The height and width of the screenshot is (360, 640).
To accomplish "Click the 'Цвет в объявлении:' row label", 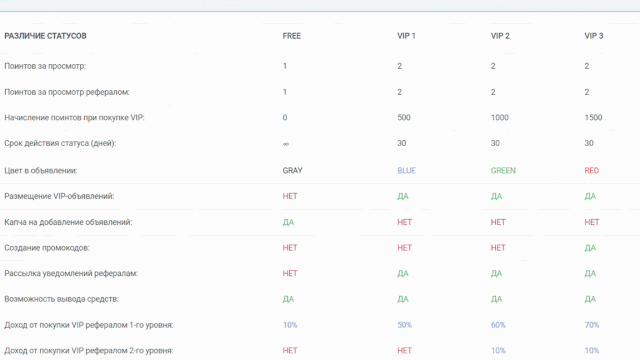I will click(x=41, y=171).
